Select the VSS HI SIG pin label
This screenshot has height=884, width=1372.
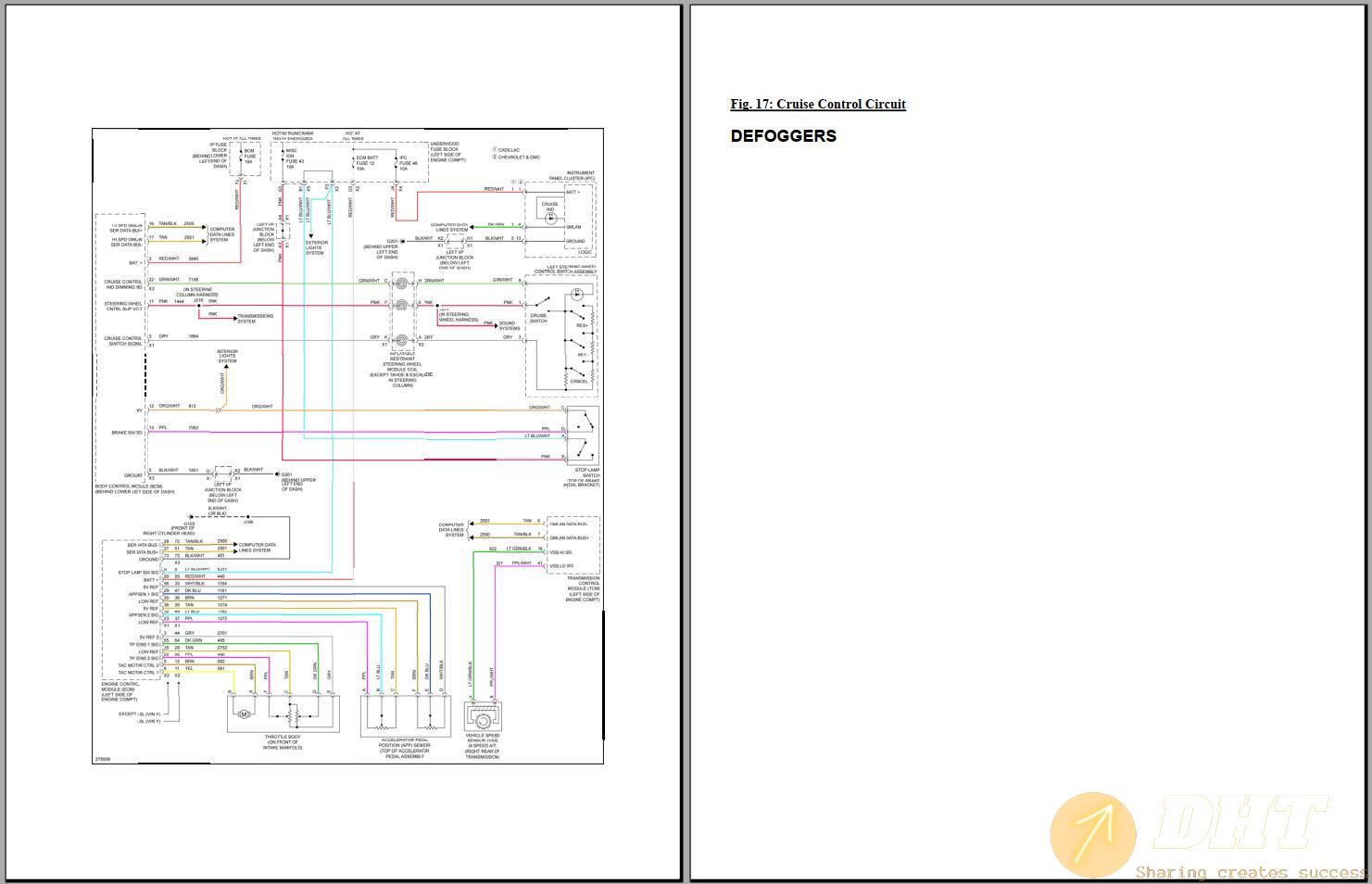(561, 552)
